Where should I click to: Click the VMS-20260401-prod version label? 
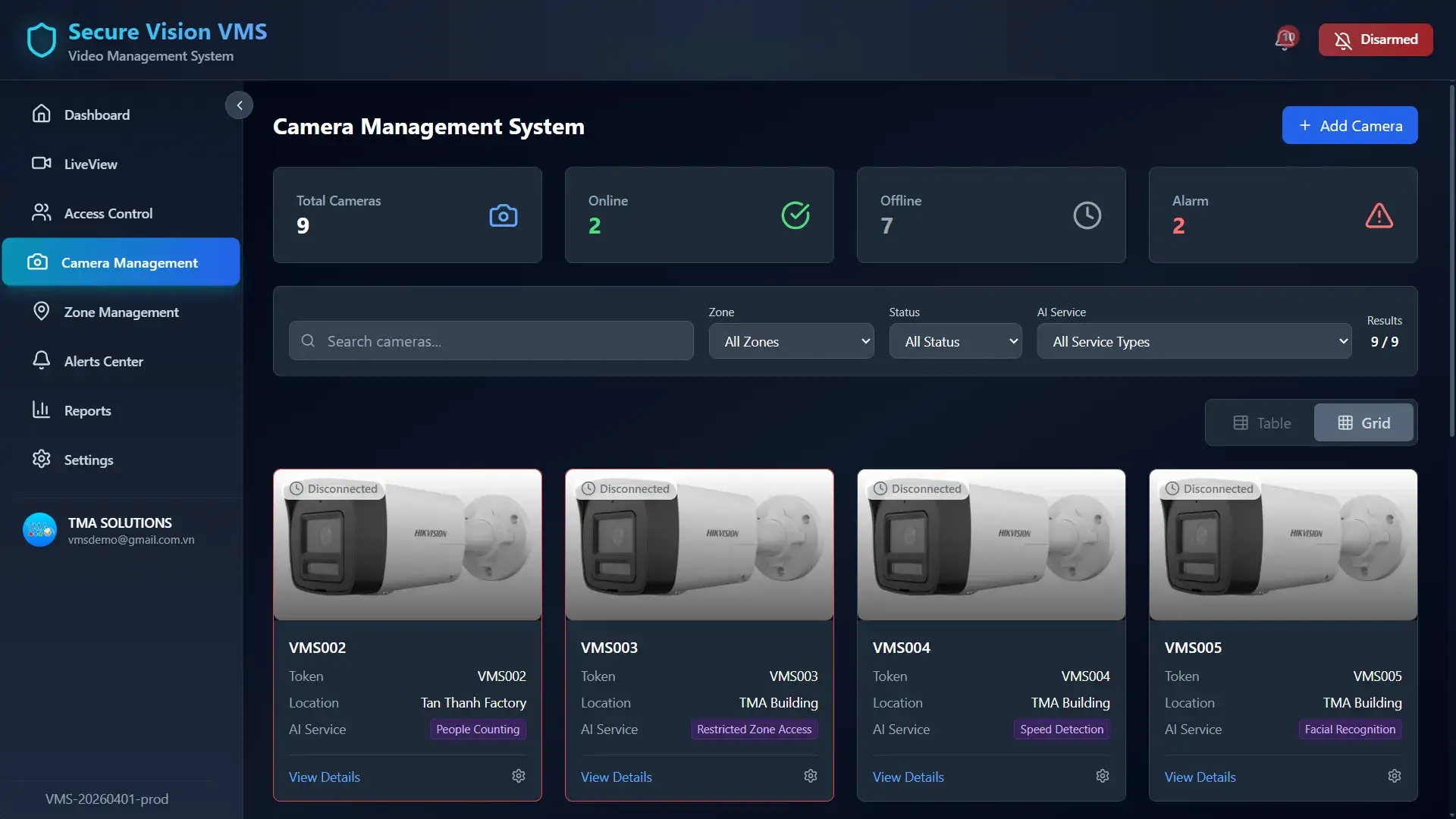pos(107,799)
